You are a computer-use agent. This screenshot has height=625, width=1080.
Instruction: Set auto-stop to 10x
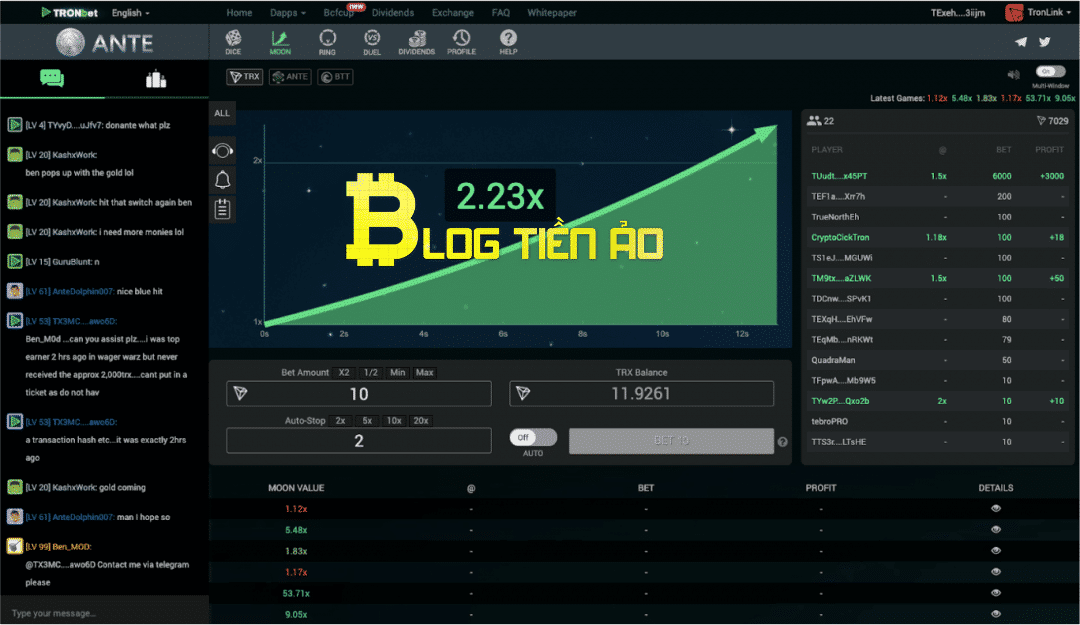[394, 420]
